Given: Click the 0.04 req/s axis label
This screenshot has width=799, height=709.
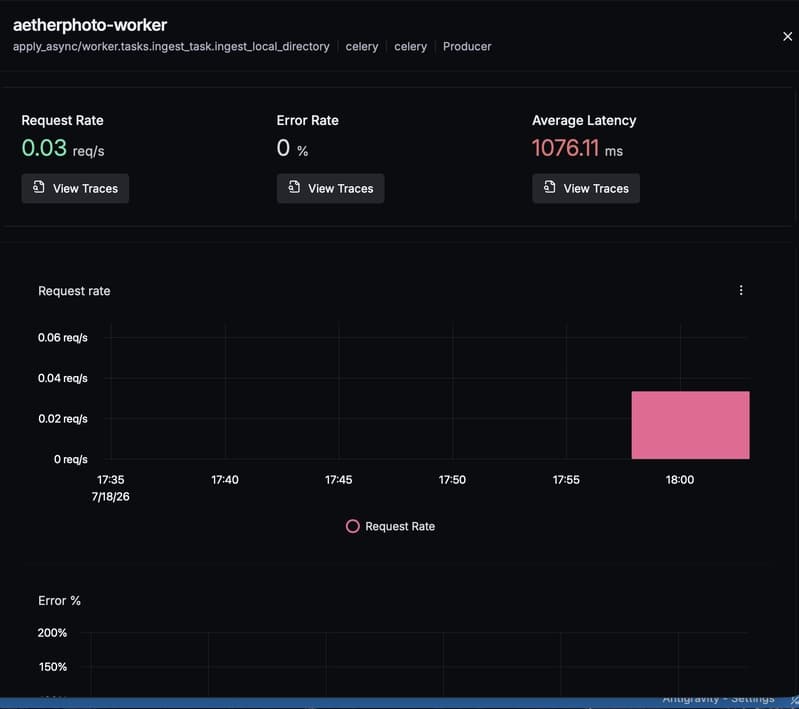Looking at the screenshot, I should (x=63, y=378).
